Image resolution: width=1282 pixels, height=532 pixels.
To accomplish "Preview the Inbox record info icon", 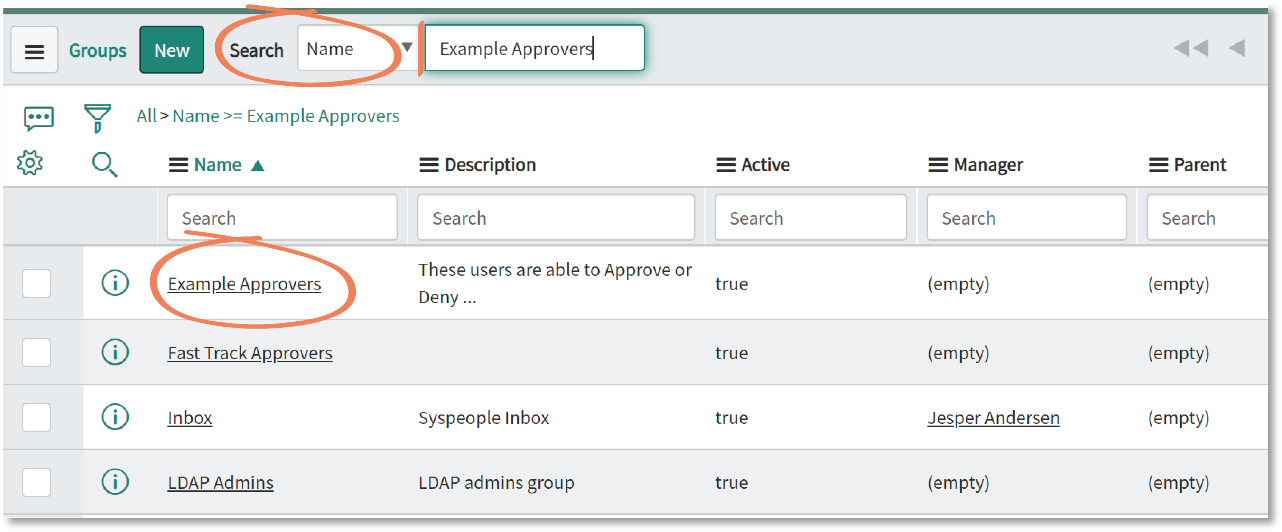I will coord(116,417).
